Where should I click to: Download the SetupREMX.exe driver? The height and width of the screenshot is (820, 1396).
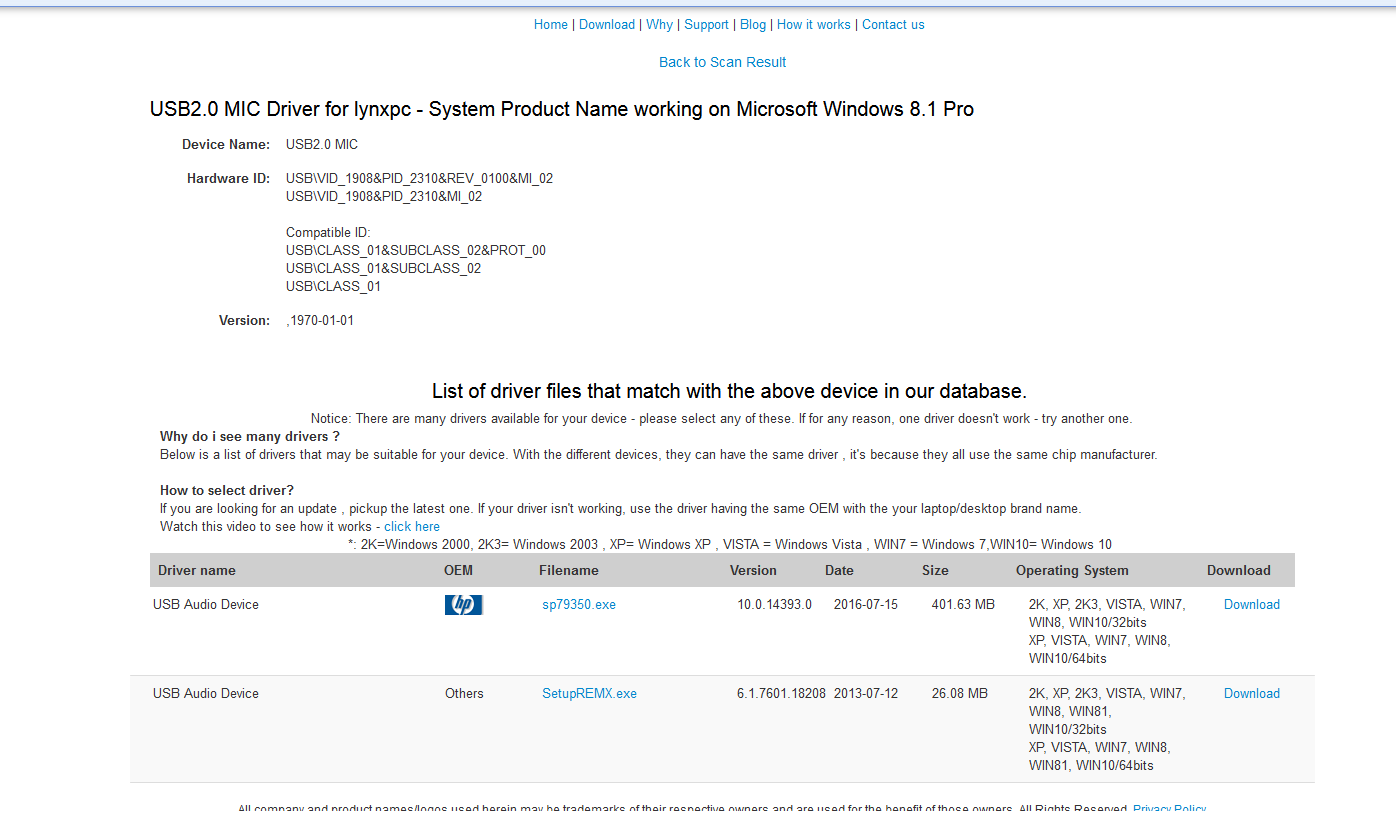coord(1252,694)
